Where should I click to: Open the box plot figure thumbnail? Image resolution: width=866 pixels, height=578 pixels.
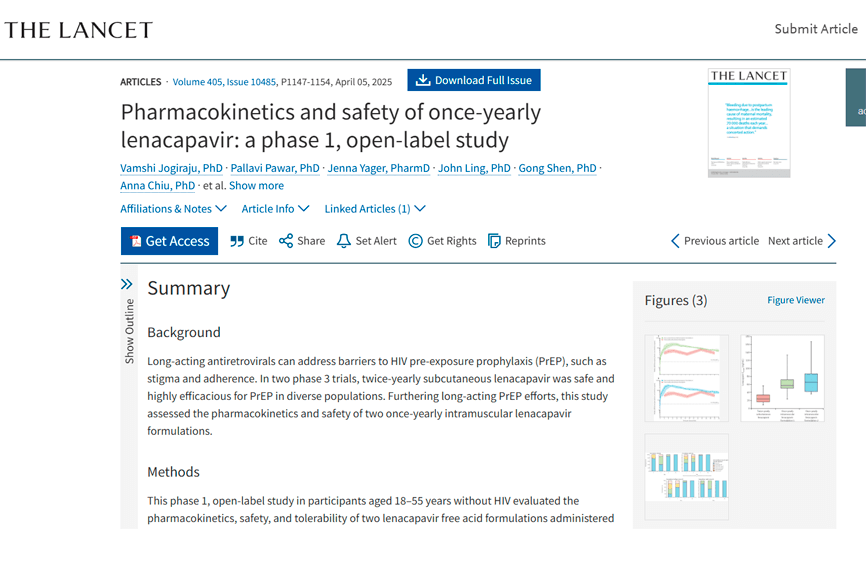[782, 378]
